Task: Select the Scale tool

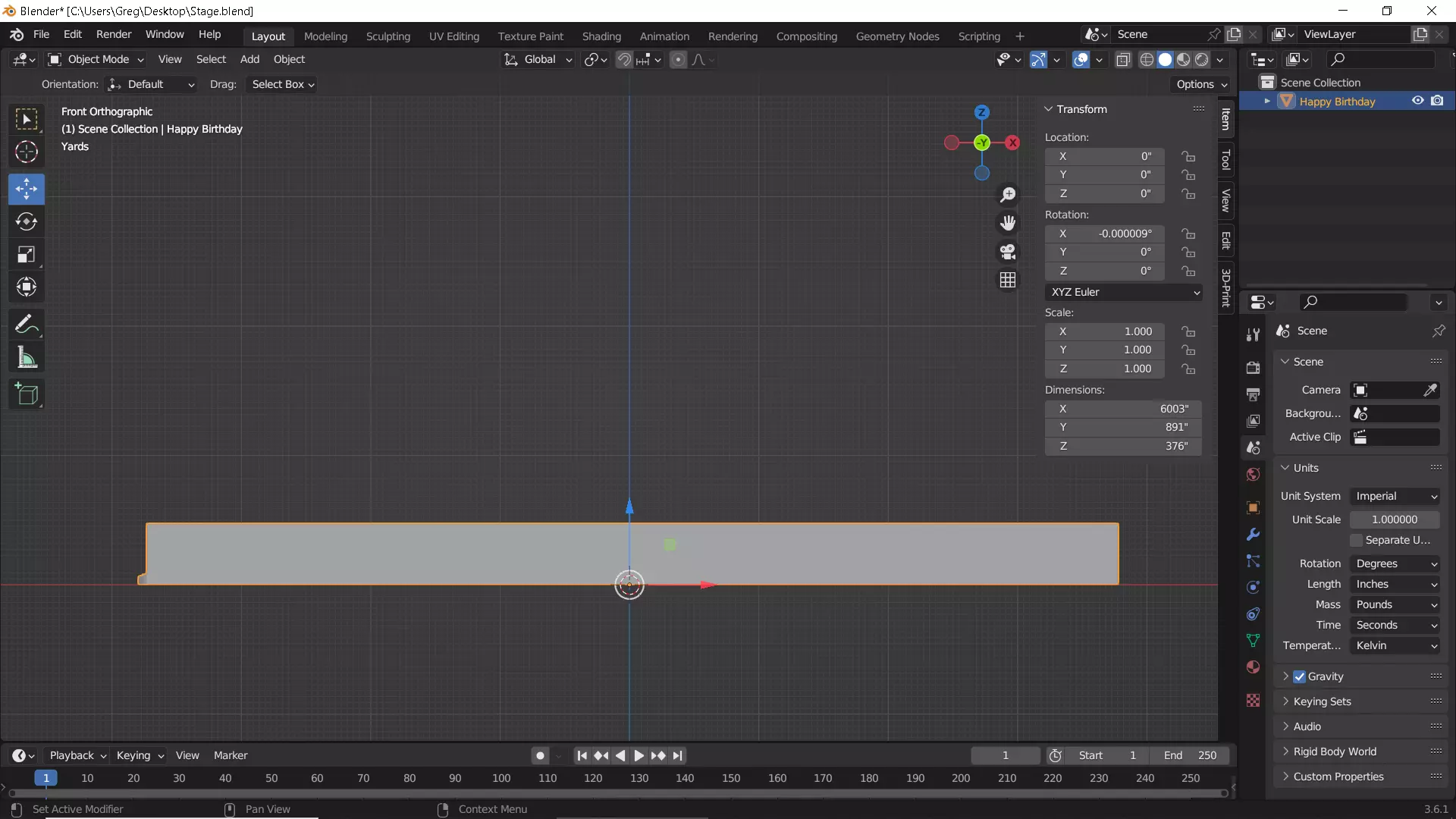Action: 27,254
